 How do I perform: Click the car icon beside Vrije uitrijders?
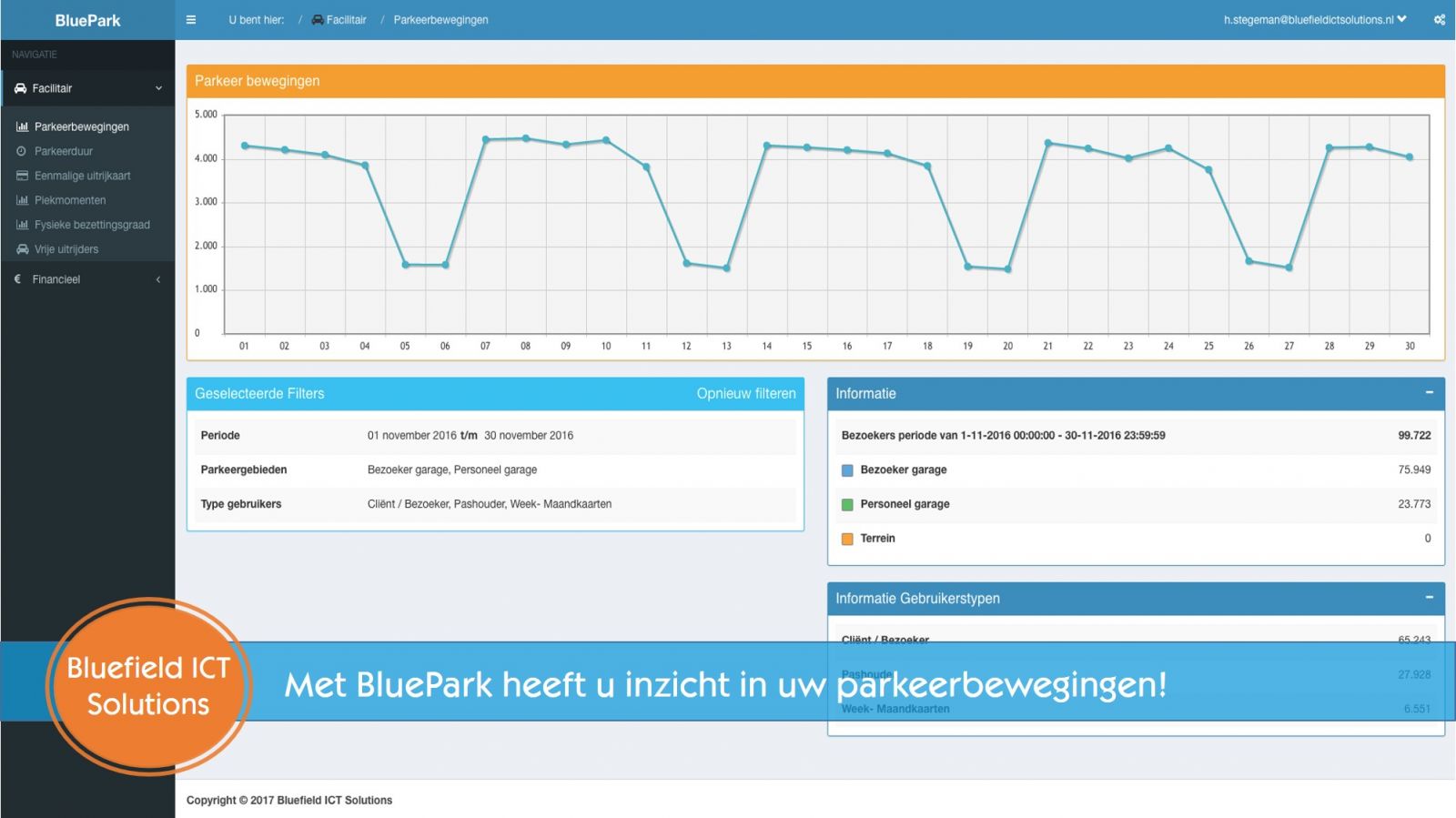point(23,249)
